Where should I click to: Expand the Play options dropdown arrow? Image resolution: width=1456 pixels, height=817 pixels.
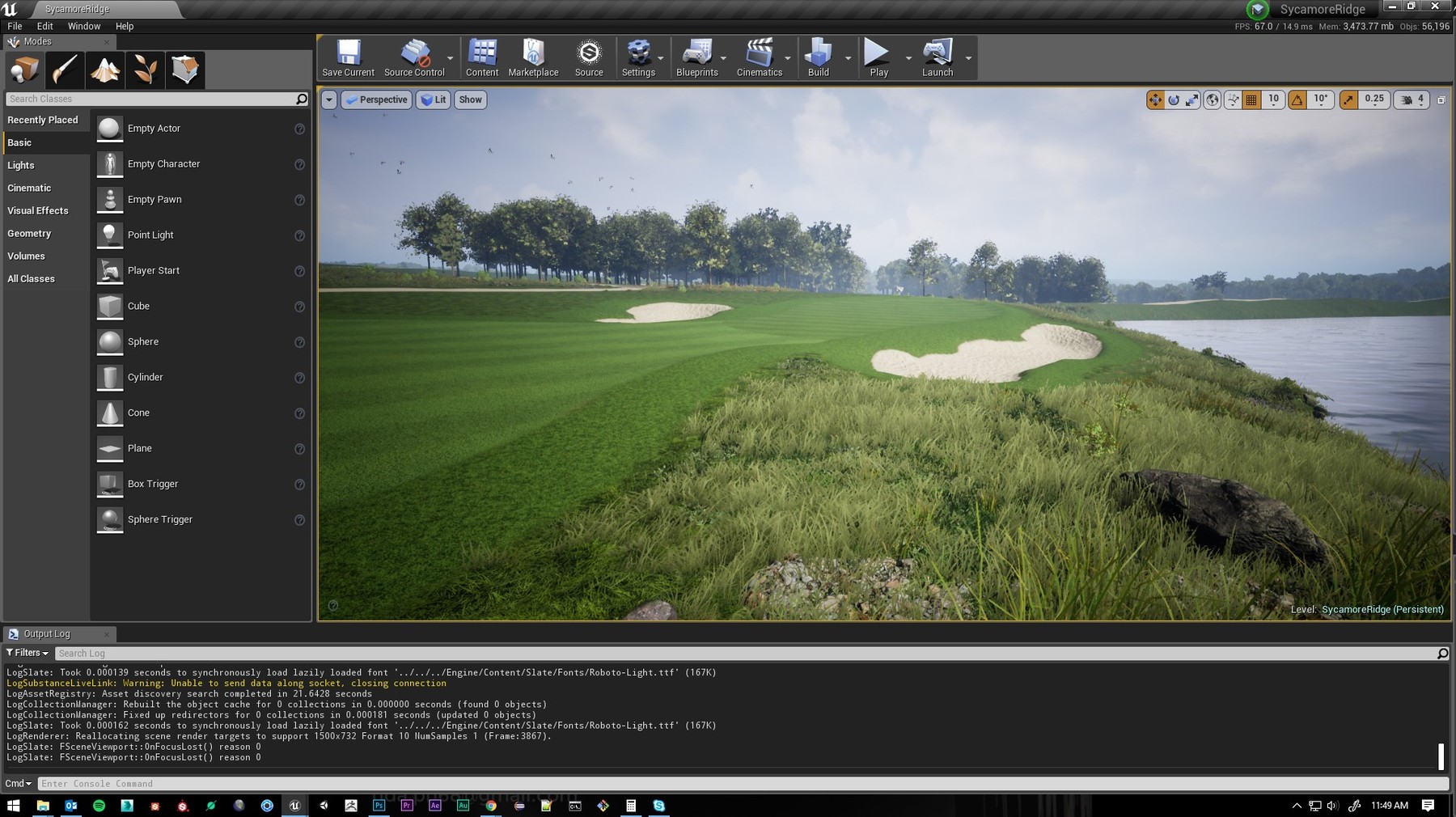click(x=908, y=58)
